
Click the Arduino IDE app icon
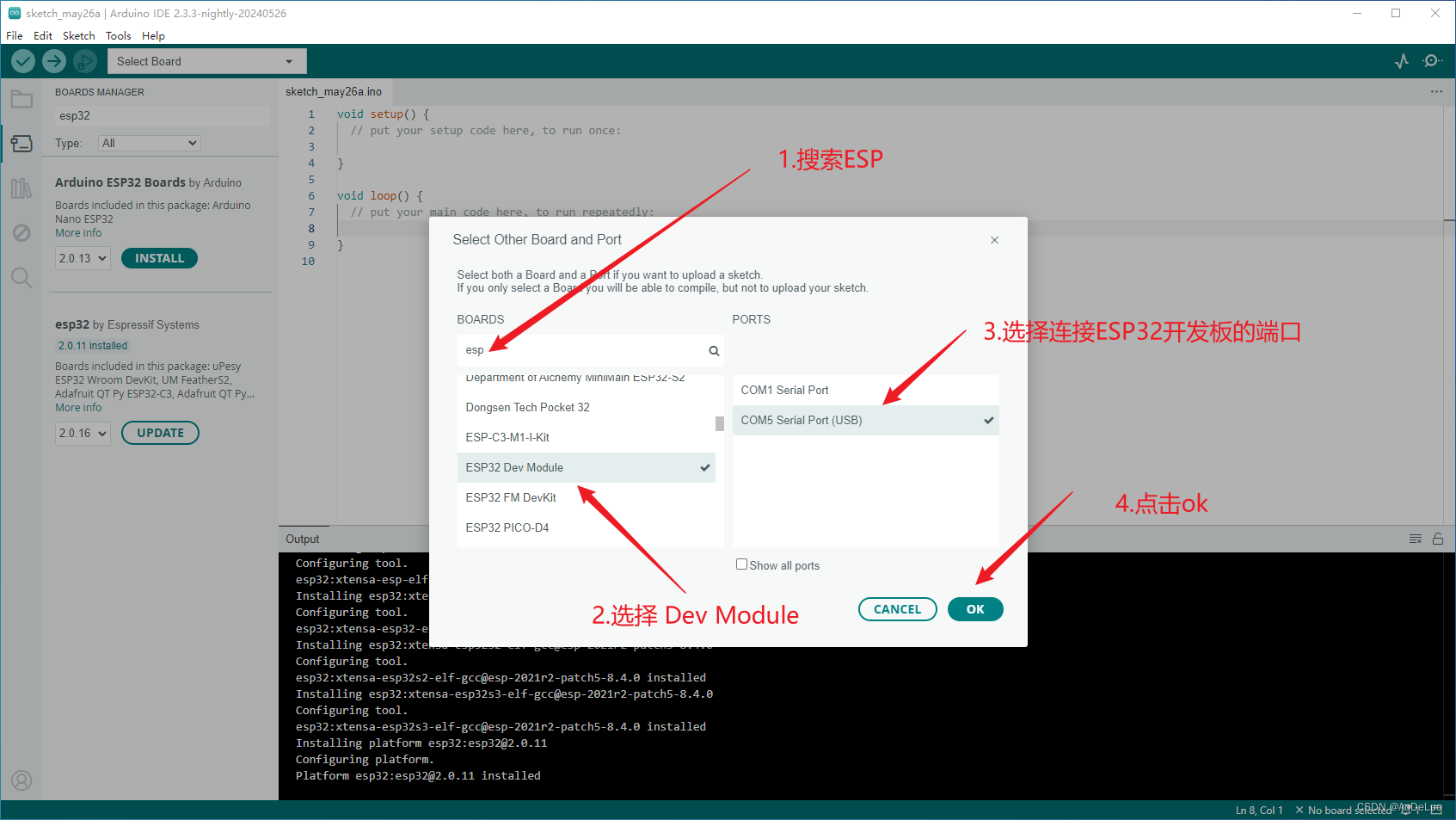point(15,13)
